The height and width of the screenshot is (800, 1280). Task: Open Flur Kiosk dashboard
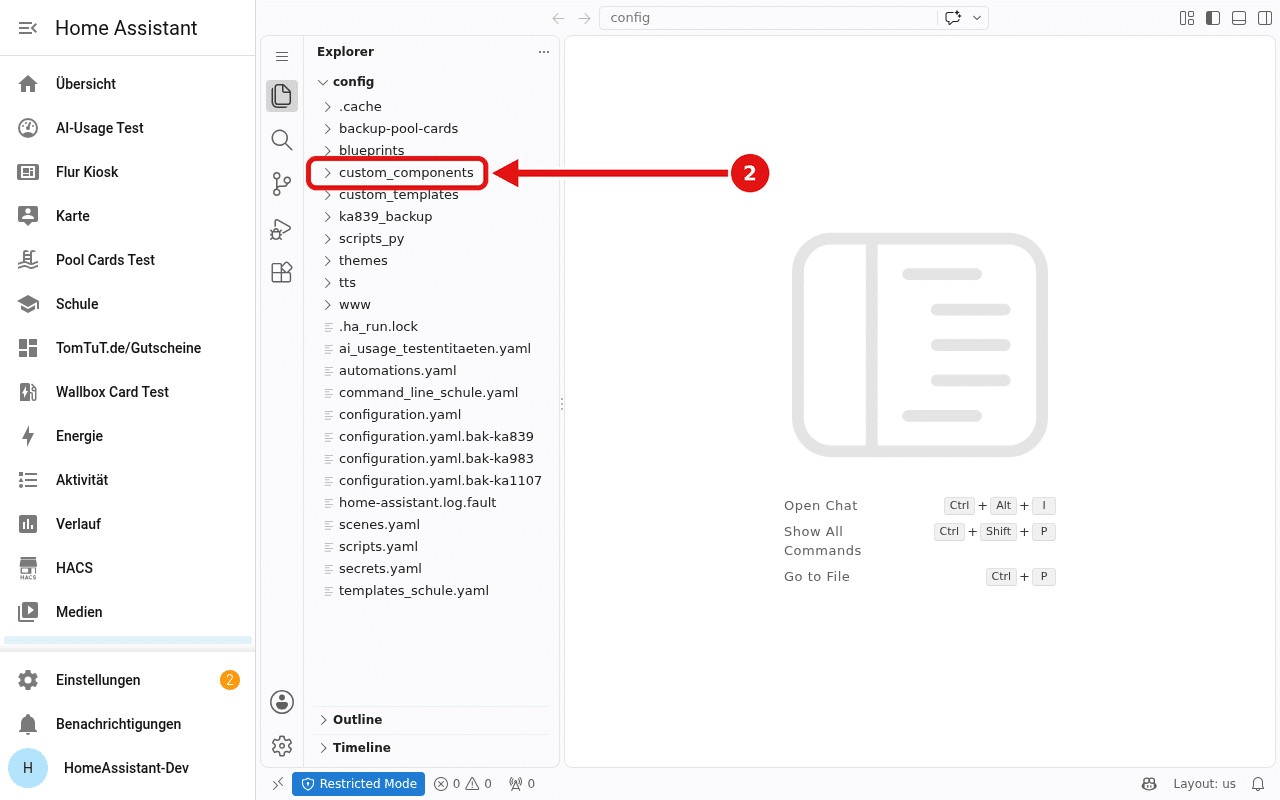point(128,172)
